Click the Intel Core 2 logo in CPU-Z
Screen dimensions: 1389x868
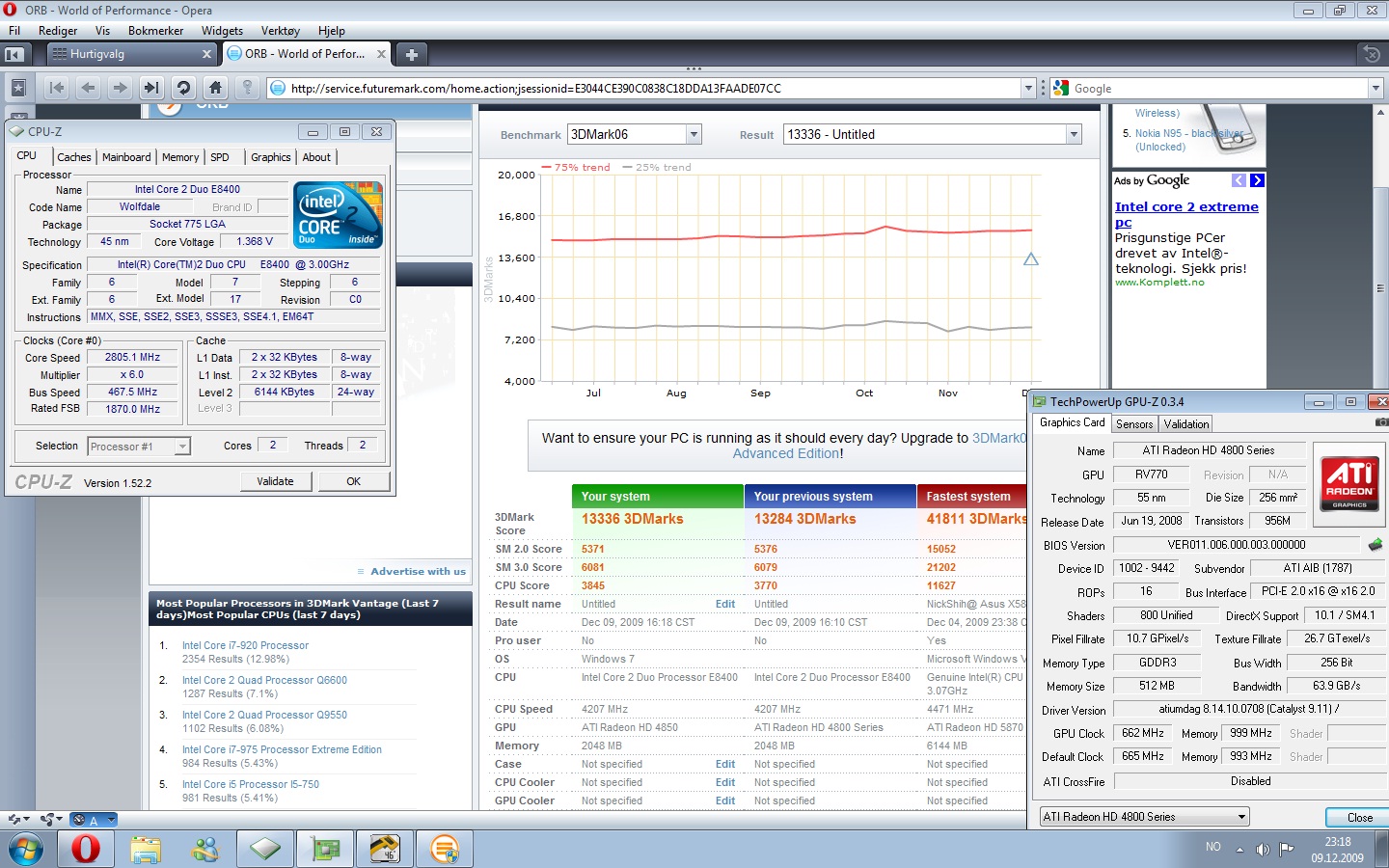pyautogui.click(x=338, y=214)
